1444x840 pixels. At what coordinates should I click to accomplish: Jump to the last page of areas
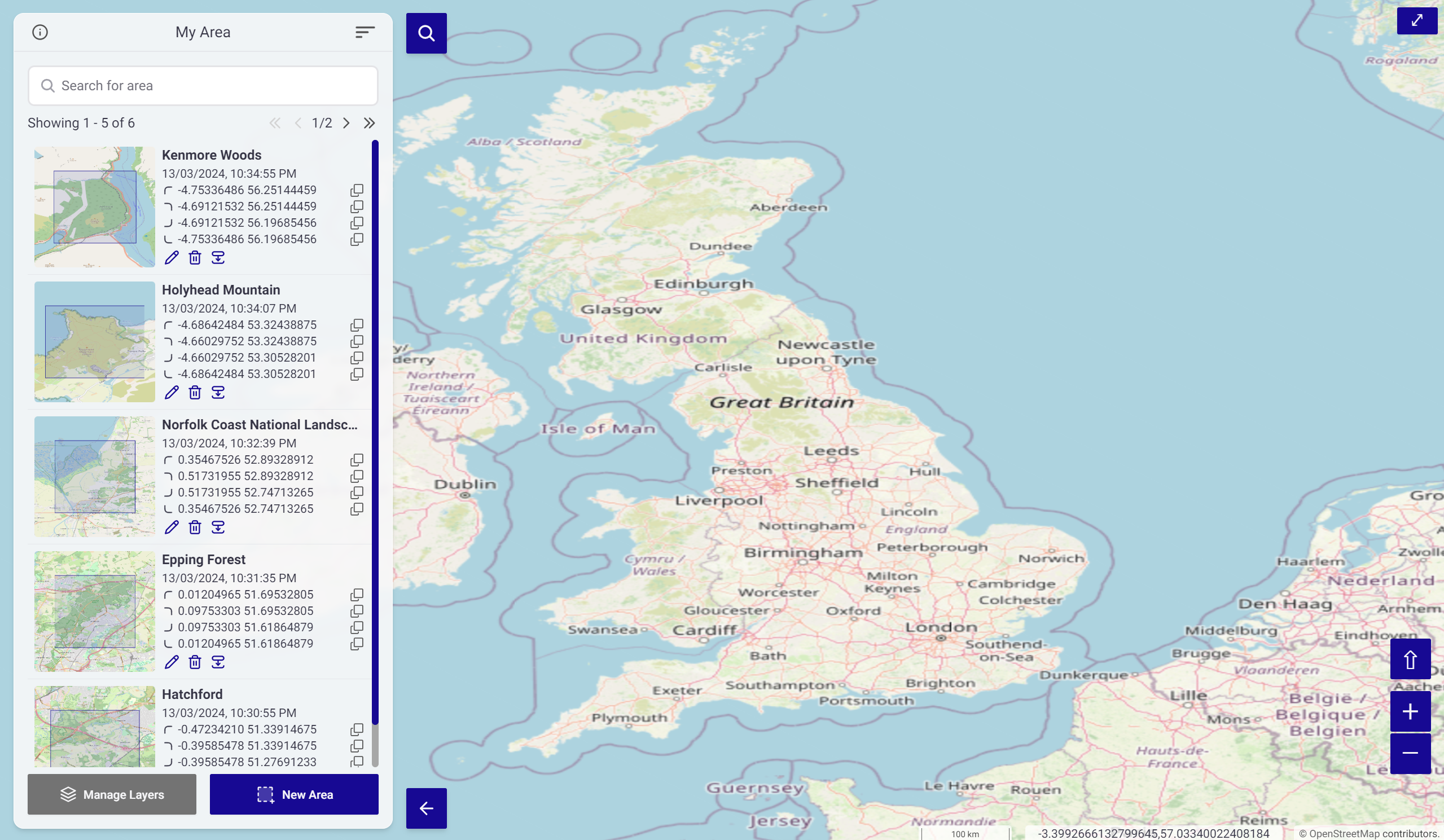click(369, 123)
